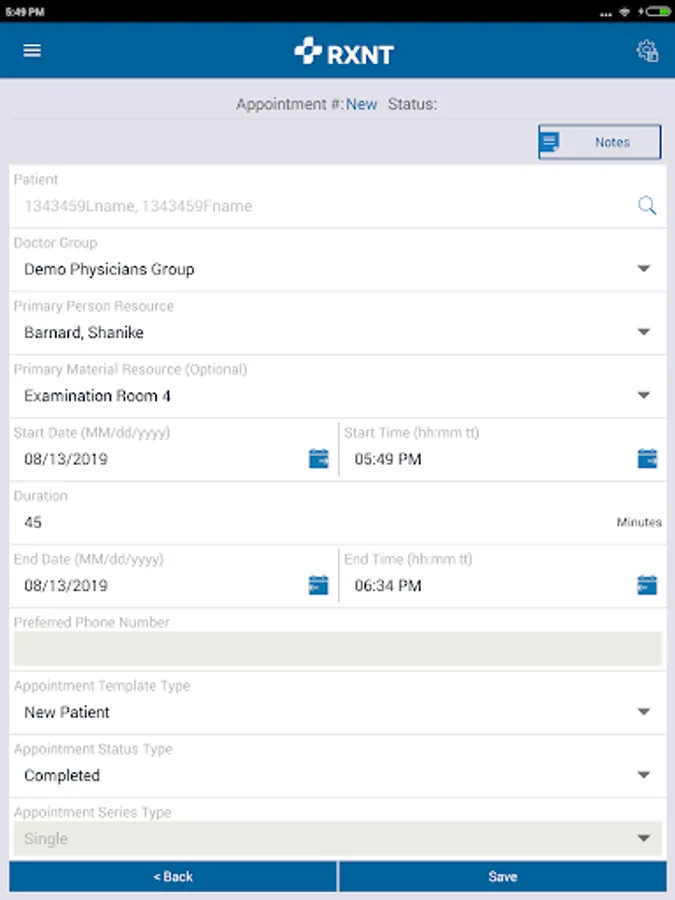Click the Preferred Phone Number field

(337, 648)
